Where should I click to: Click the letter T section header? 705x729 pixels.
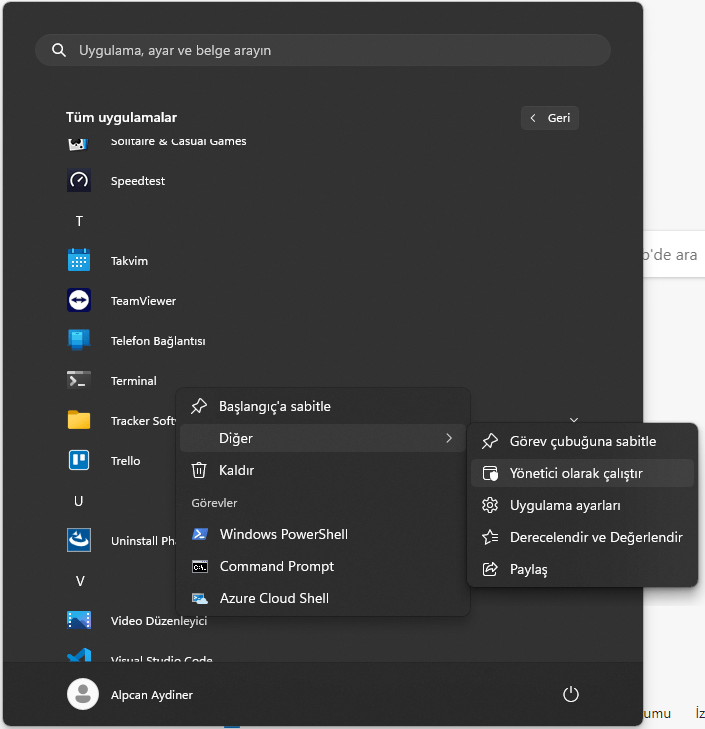(x=80, y=221)
